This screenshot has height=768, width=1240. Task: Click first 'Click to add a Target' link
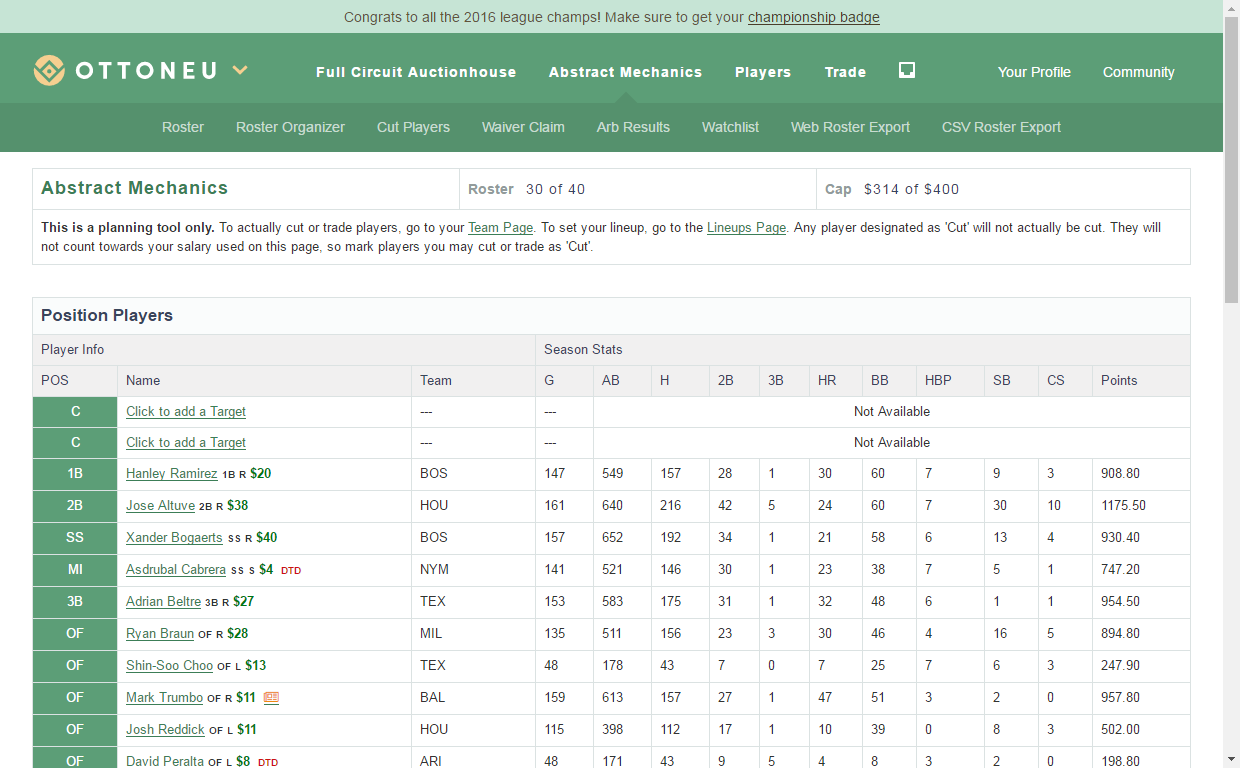click(186, 412)
